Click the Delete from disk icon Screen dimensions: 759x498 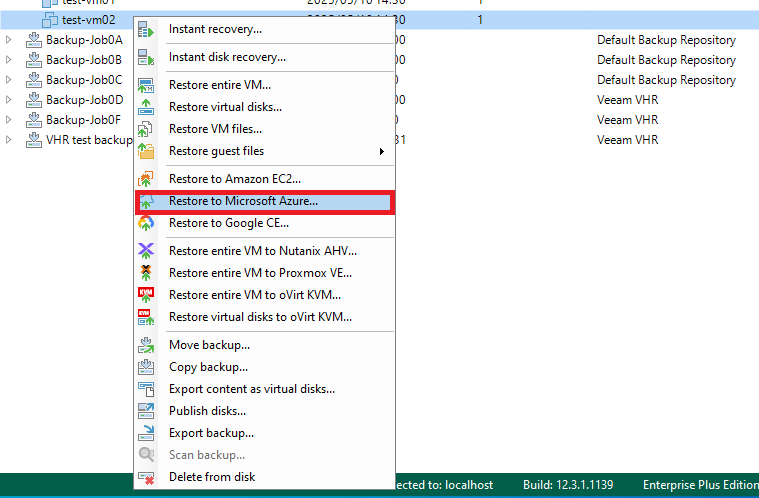tap(146, 477)
